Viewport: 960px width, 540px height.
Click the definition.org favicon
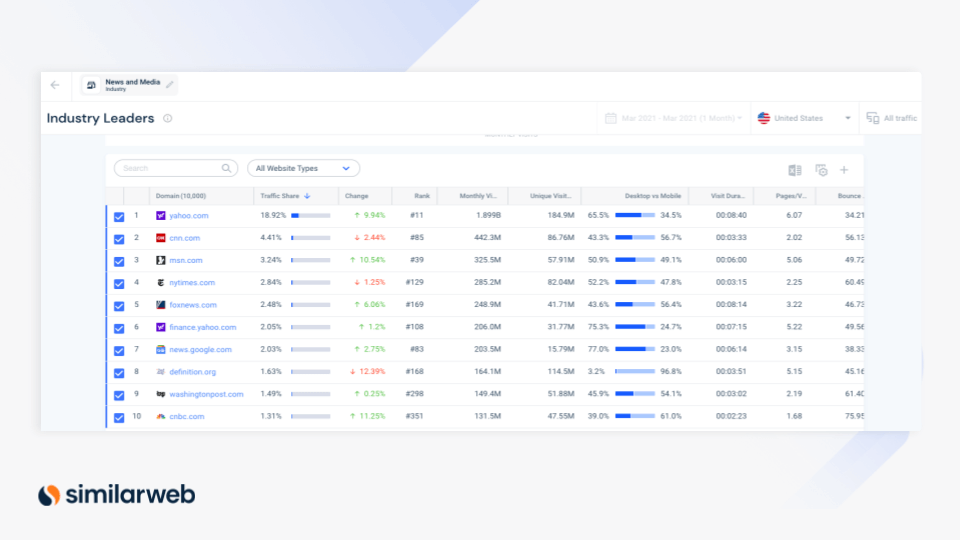point(160,372)
